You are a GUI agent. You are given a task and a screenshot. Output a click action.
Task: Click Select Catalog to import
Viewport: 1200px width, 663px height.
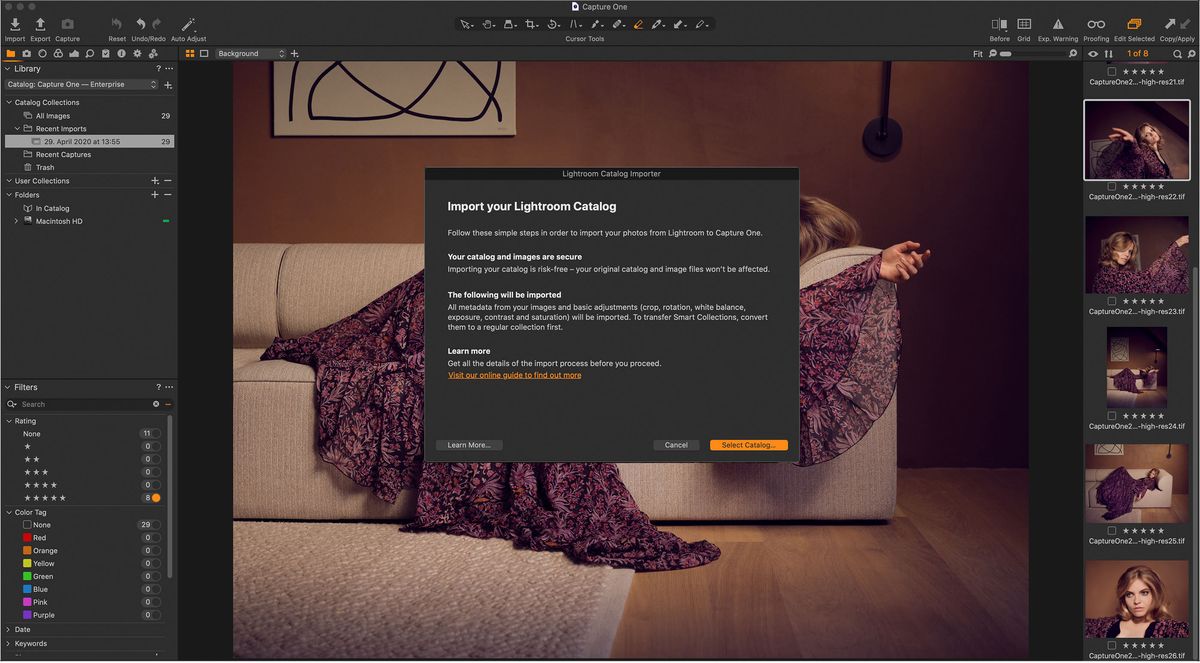[x=748, y=445]
